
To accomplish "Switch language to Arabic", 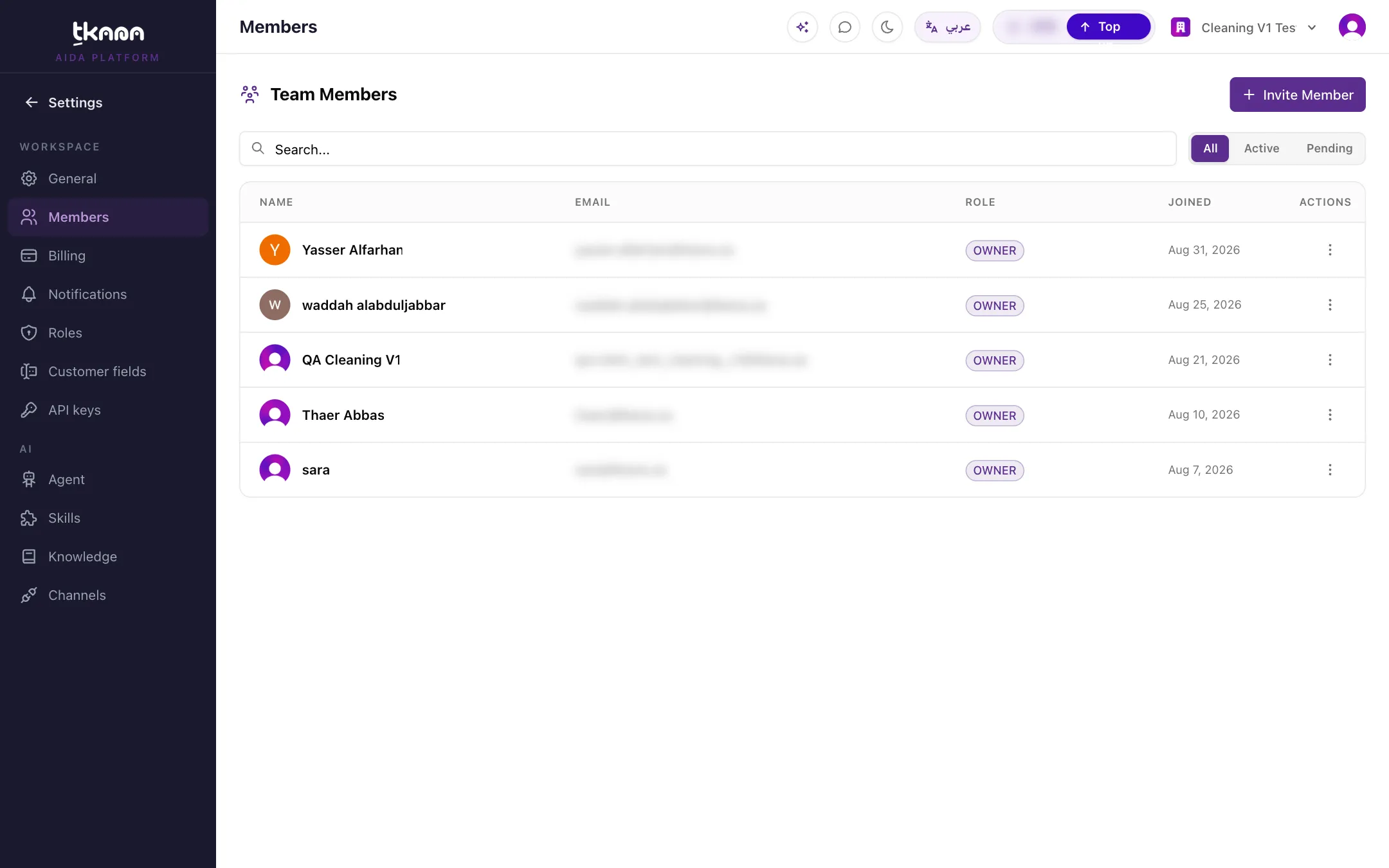I will pos(947,27).
